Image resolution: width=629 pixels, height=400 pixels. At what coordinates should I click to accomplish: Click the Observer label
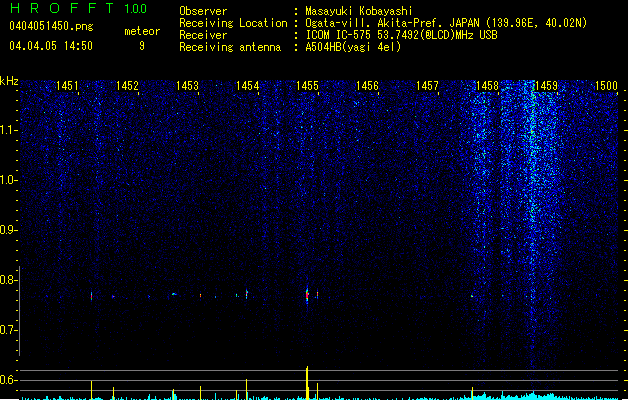point(203,11)
